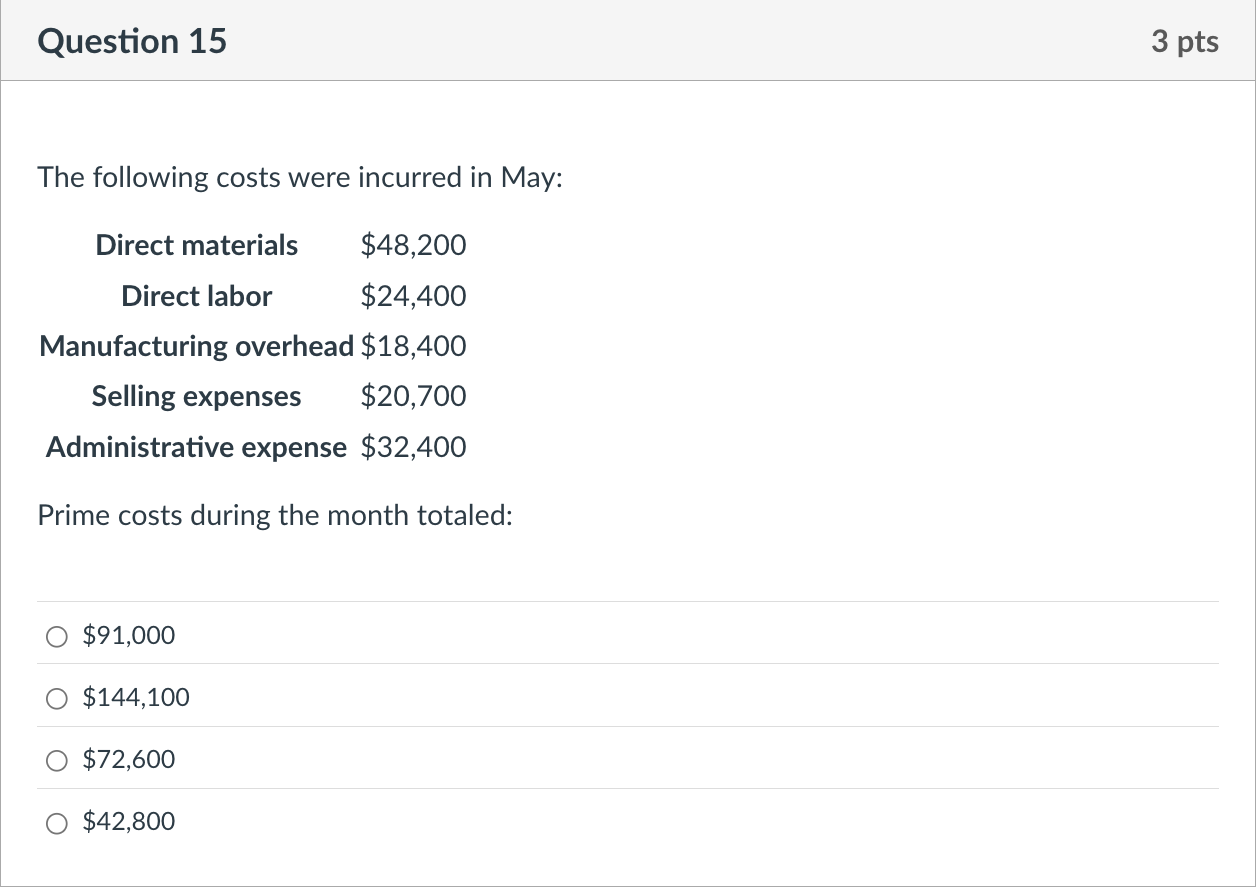This screenshot has height=890, width=1256.
Task: Select the $144,100 radio button
Action: click(x=57, y=698)
